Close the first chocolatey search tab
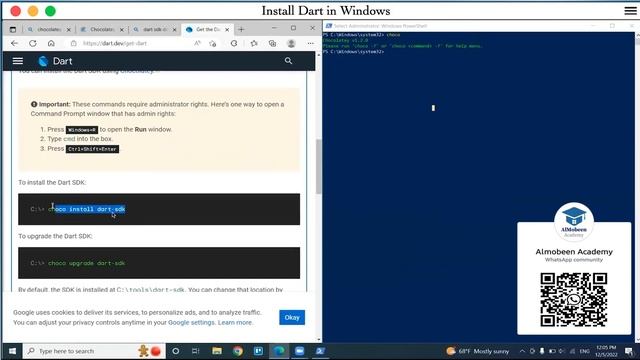Image resolution: width=640 pixels, height=360 pixels. tap(69, 29)
